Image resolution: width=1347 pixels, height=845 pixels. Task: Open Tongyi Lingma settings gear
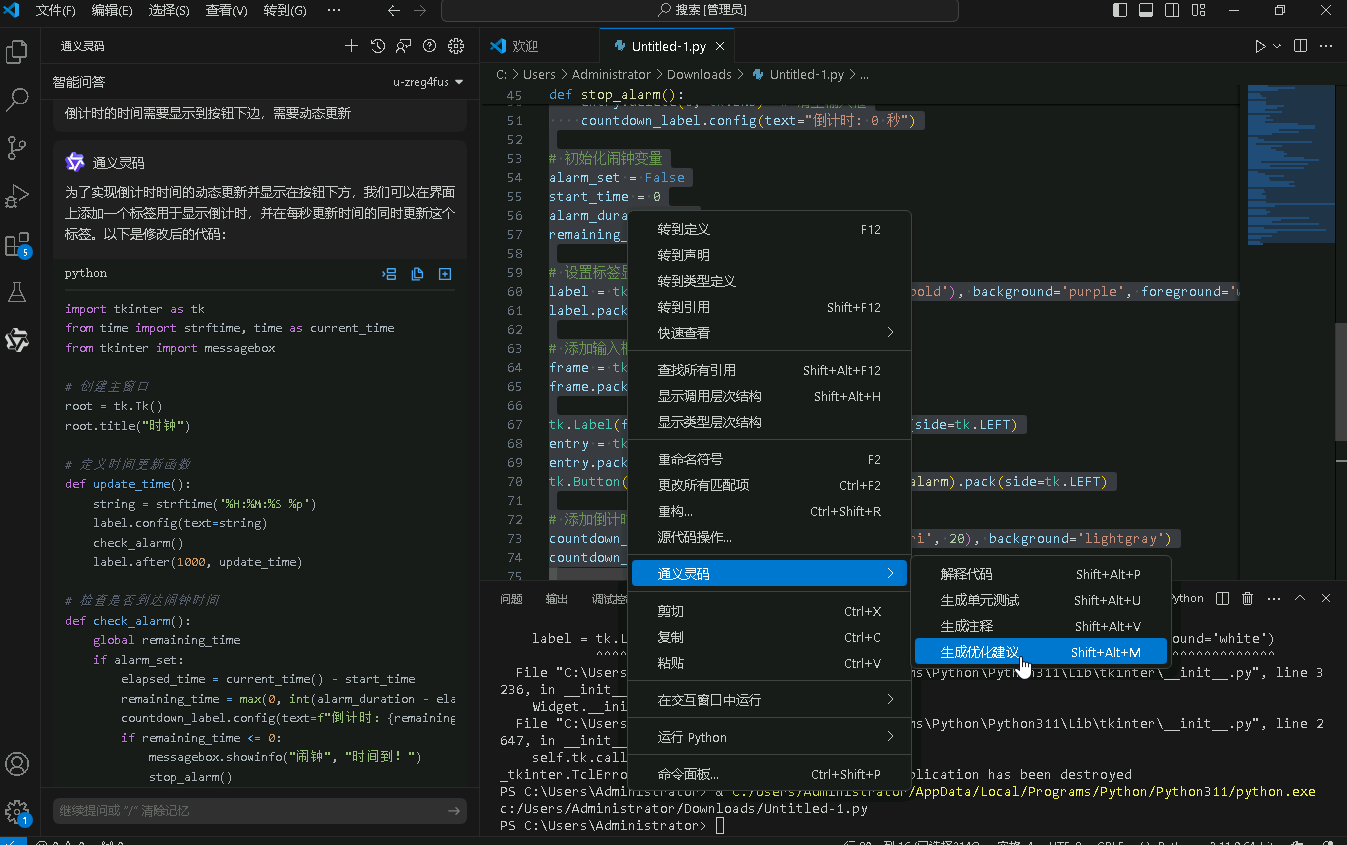456,46
